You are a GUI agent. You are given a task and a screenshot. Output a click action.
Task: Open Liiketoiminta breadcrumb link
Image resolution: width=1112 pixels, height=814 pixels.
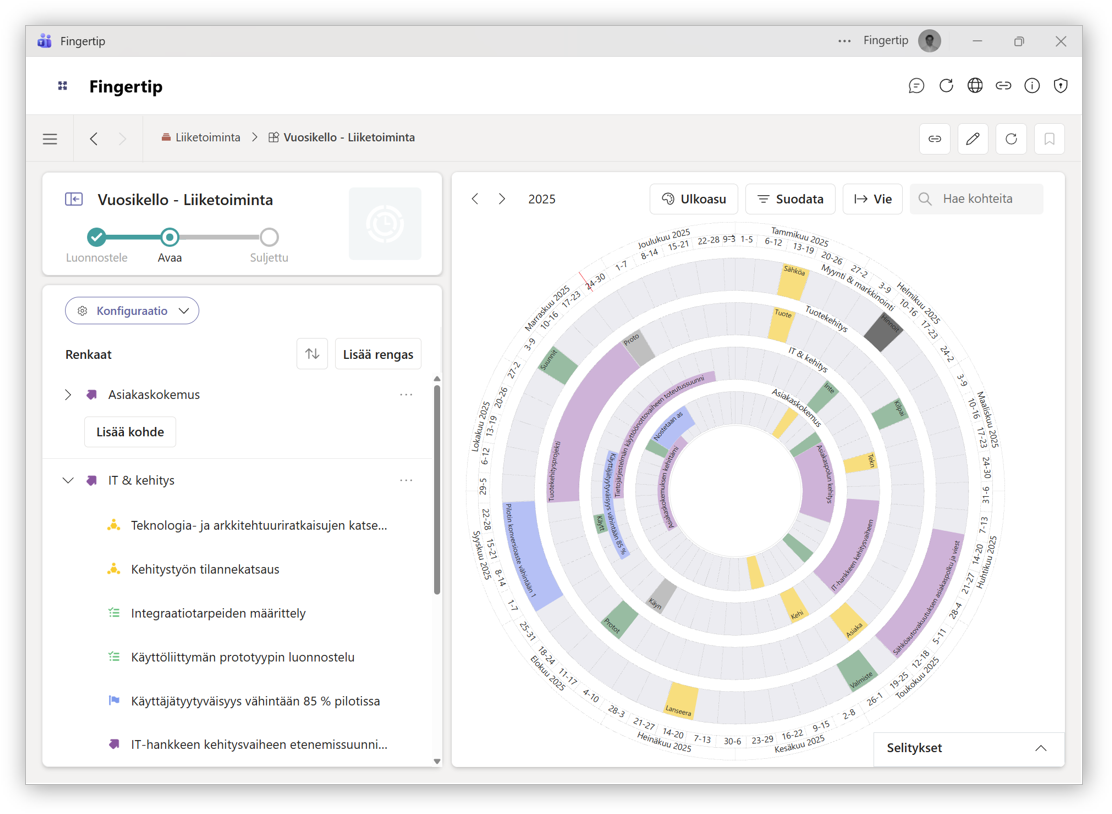point(207,138)
